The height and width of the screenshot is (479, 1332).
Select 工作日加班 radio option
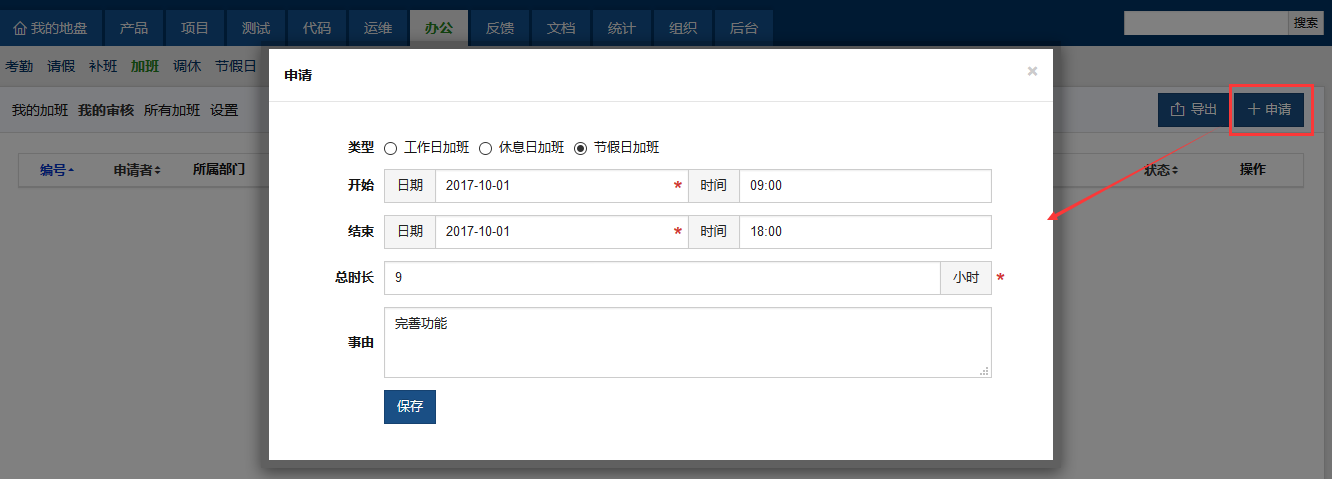tap(391, 148)
